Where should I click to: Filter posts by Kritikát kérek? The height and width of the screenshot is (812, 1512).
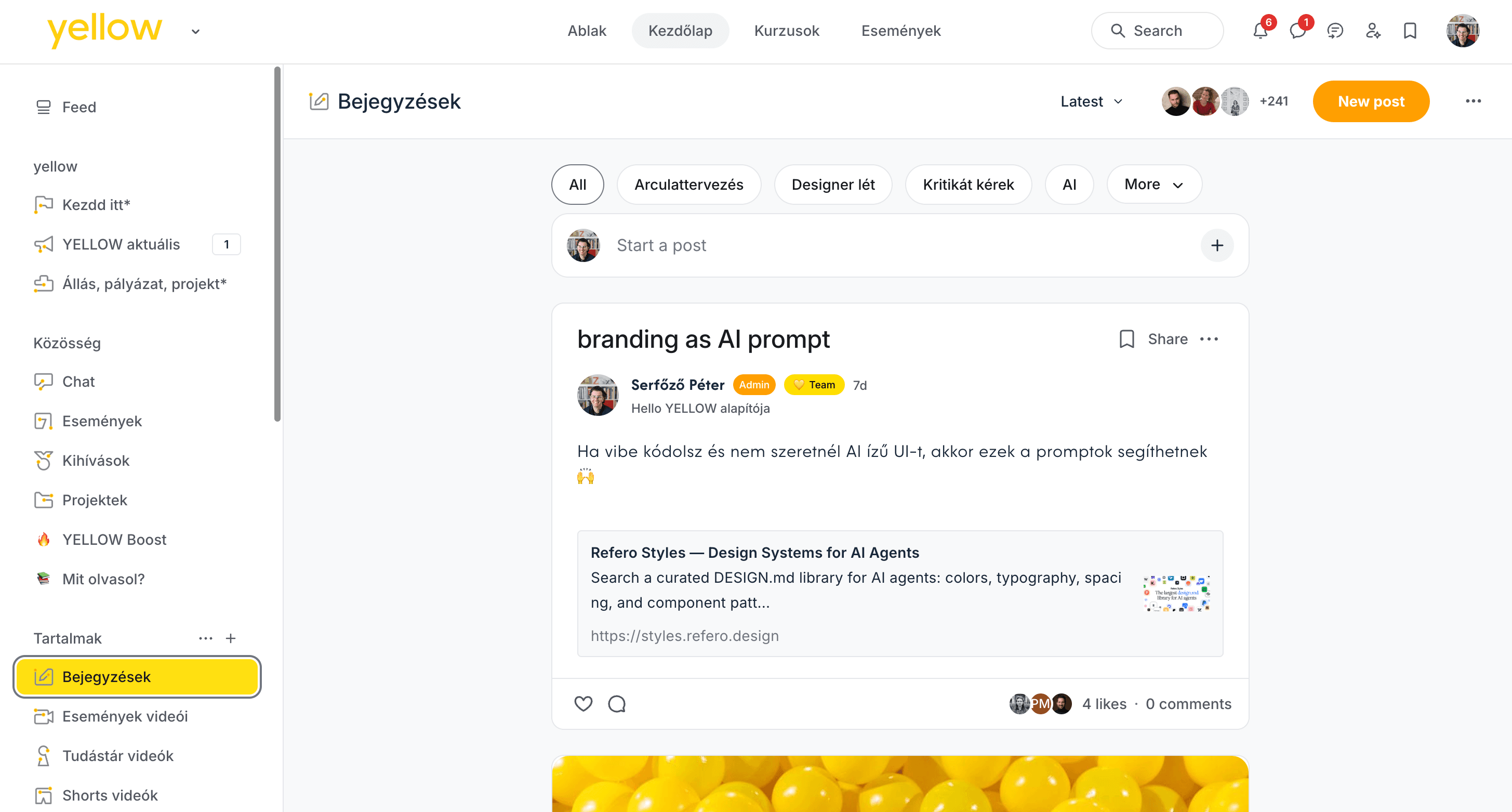click(968, 185)
